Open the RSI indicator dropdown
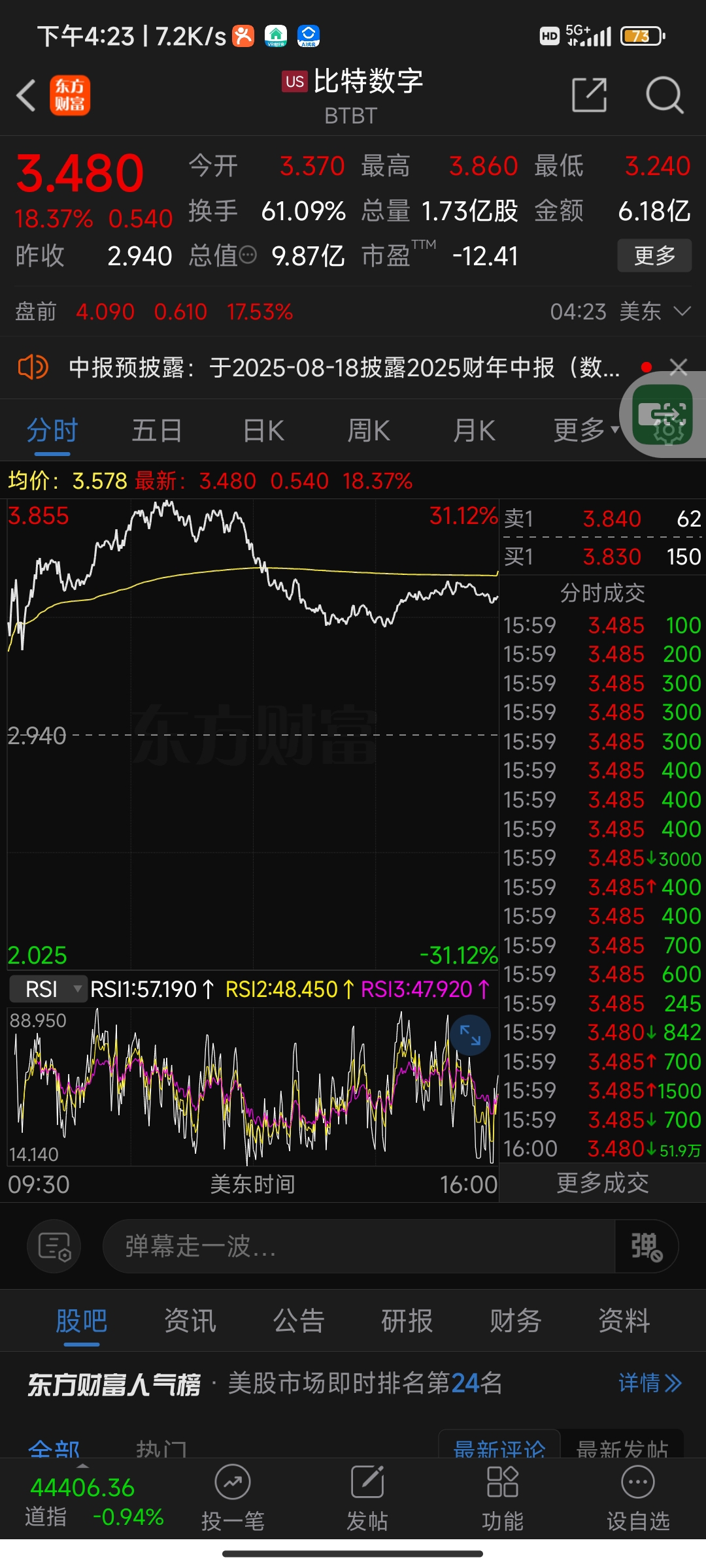 [x=48, y=988]
